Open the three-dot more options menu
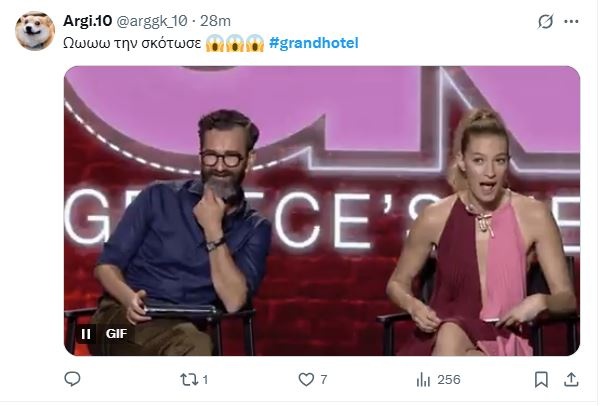This screenshot has width=607, height=406. 571,21
